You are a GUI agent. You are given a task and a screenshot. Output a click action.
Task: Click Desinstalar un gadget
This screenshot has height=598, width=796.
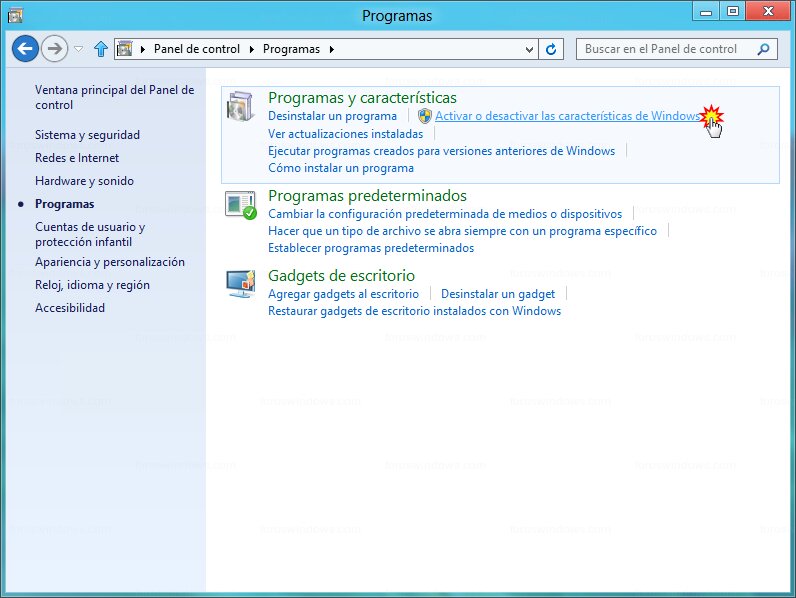498,294
